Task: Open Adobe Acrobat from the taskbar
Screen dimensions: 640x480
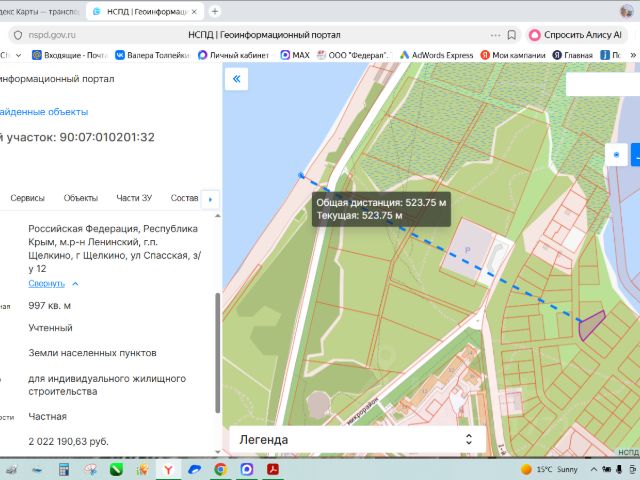Action: (x=273, y=469)
